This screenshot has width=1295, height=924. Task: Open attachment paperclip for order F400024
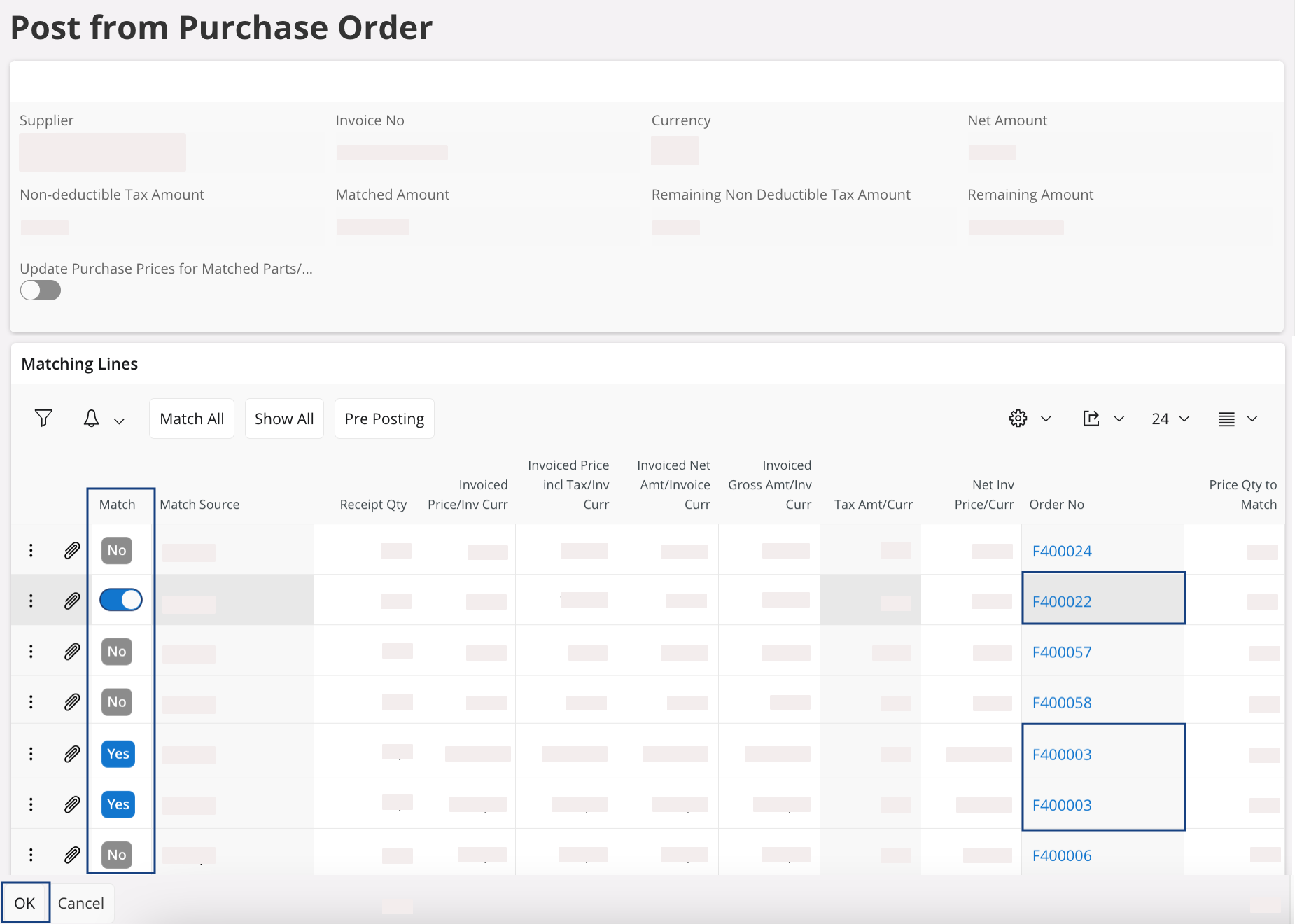tap(72, 551)
